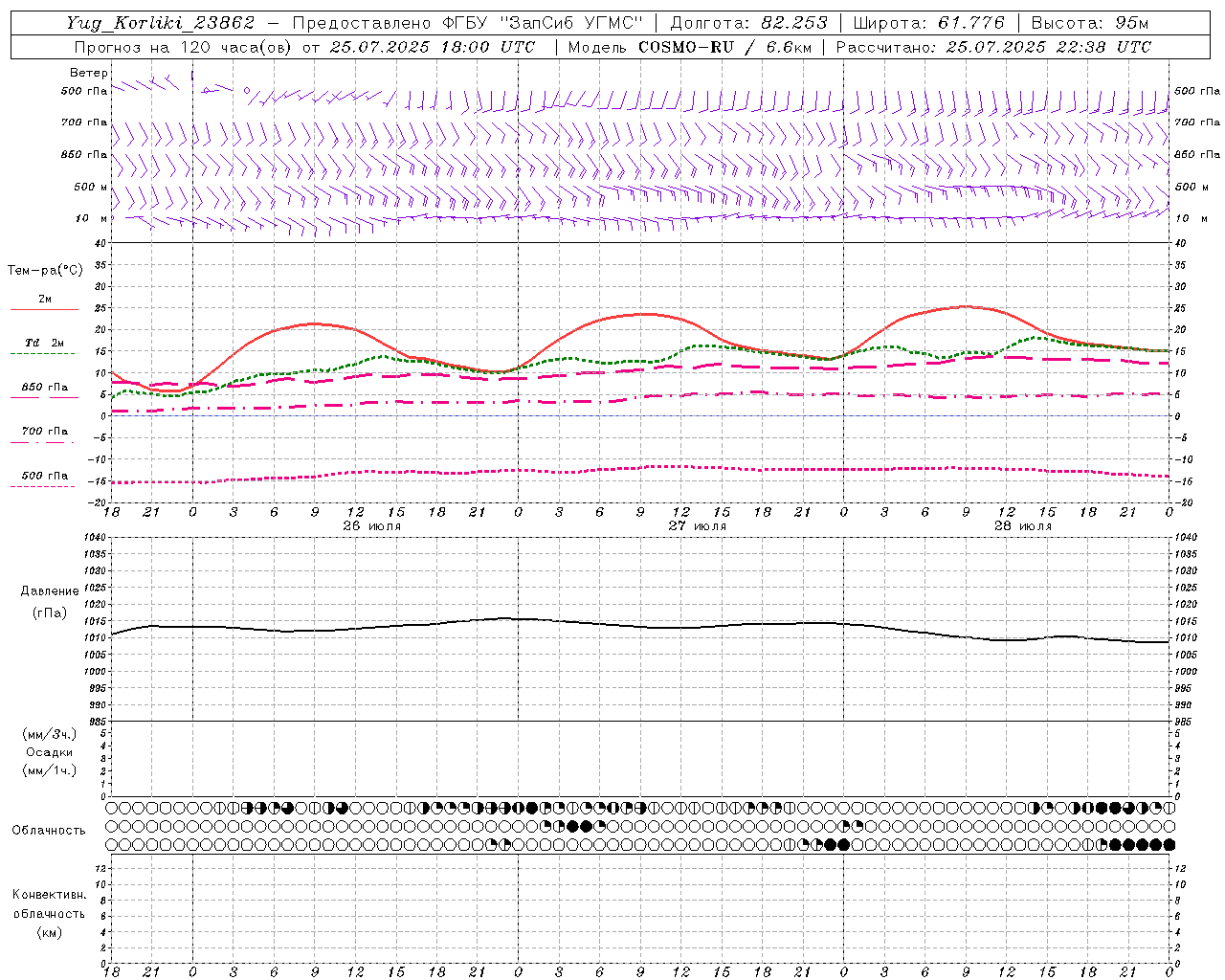This screenshot has height=980, width=1225.
Task: Click forecast start 25.07.2025 18:00 UTC
Action: click(x=432, y=47)
